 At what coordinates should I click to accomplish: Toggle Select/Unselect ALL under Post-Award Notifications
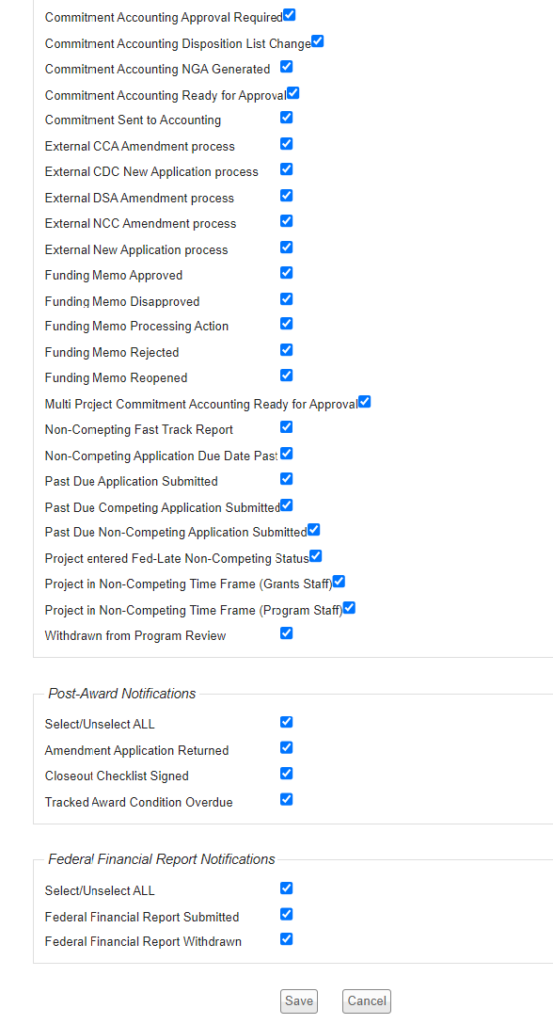coord(287,722)
